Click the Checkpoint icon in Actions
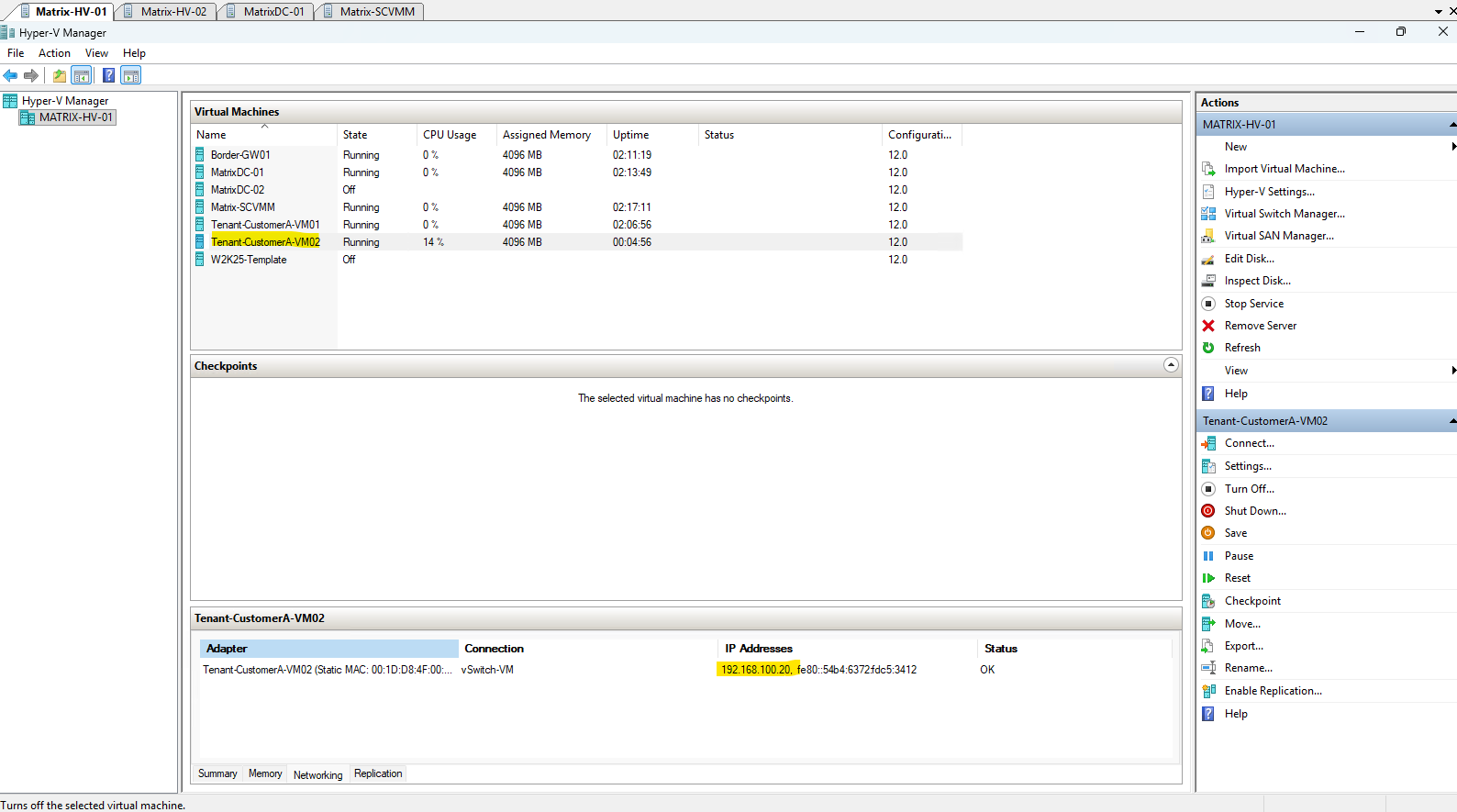This screenshot has width=1457, height=812. [x=1208, y=601]
